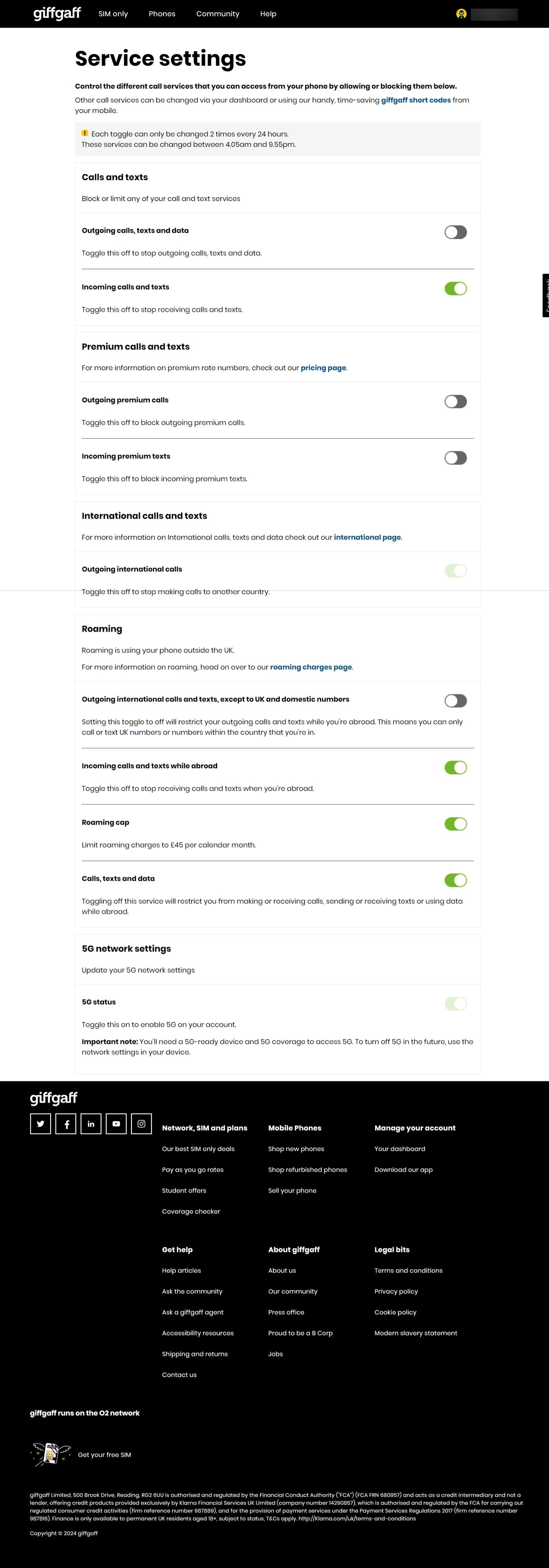
Task: Click the free SIM illustration icon
Action: [50, 1454]
